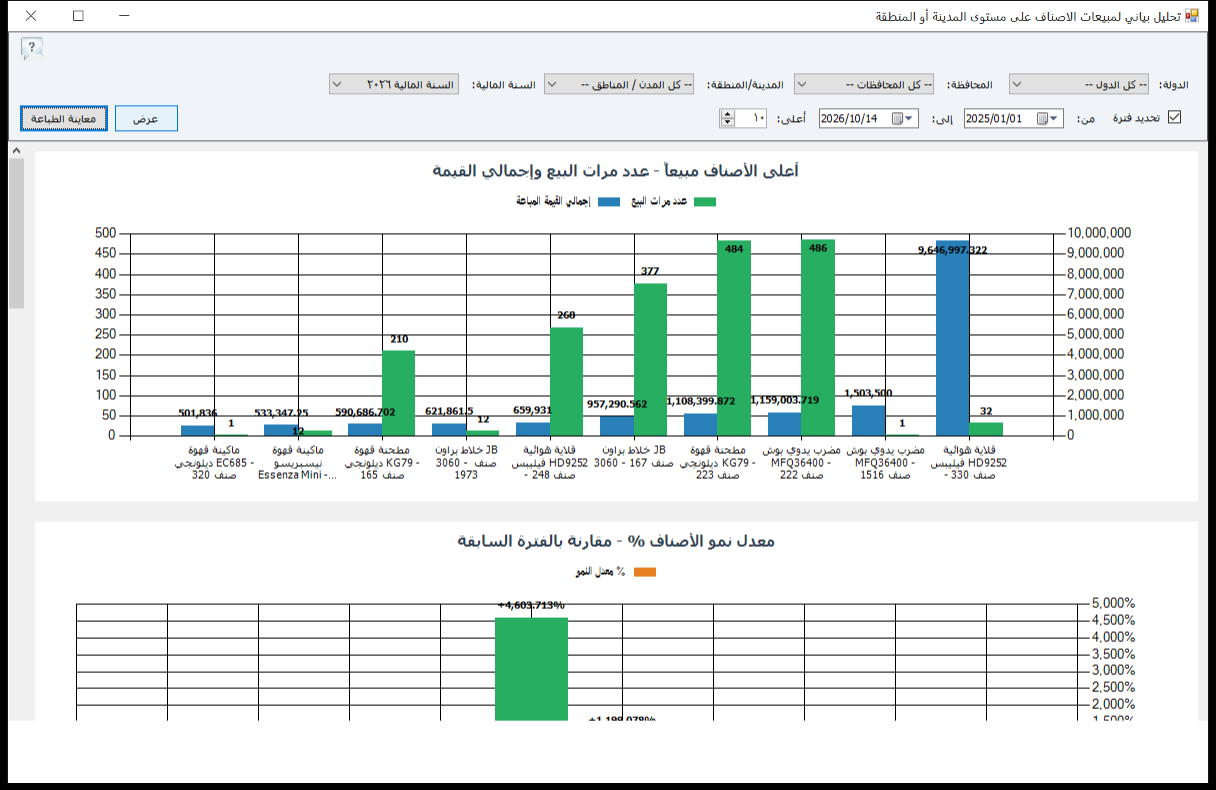Open the calendar picker of the from date 2025/01/01
This screenshot has width=1216, height=790.
tap(1048, 118)
